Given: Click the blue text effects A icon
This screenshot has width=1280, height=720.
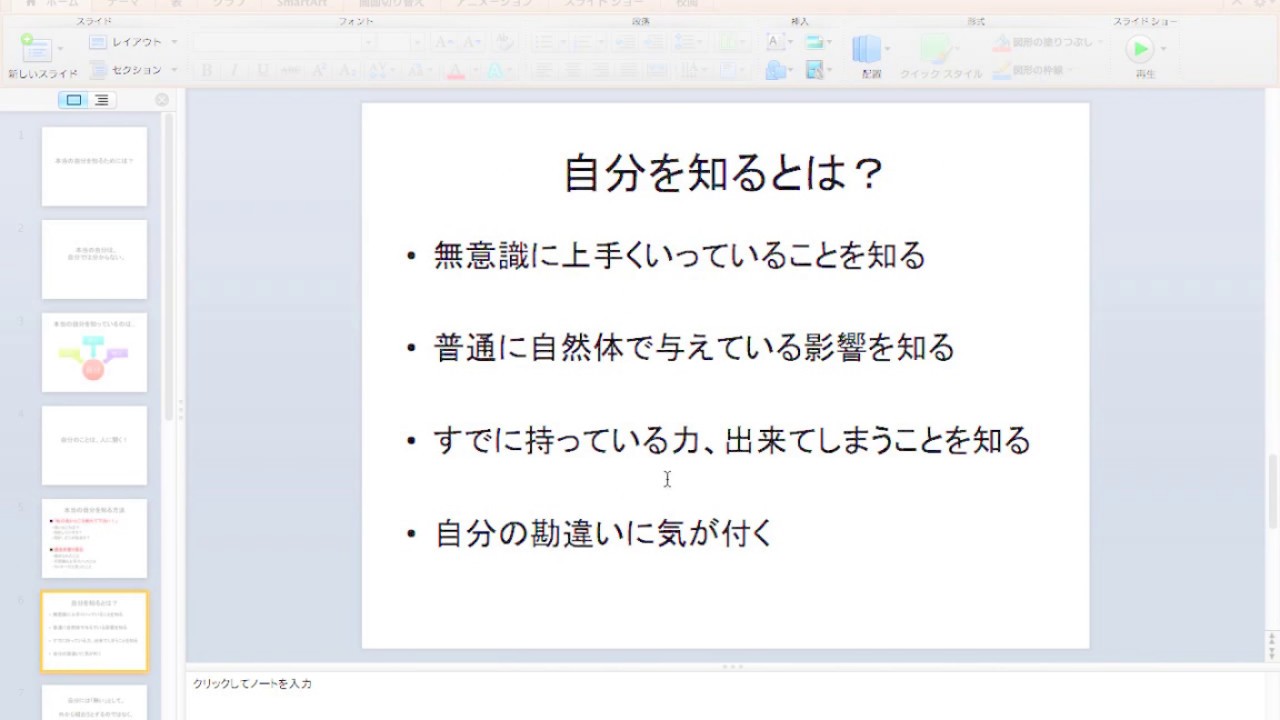Looking at the screenshot, I should pyautogui.click(x=494, y=70).
